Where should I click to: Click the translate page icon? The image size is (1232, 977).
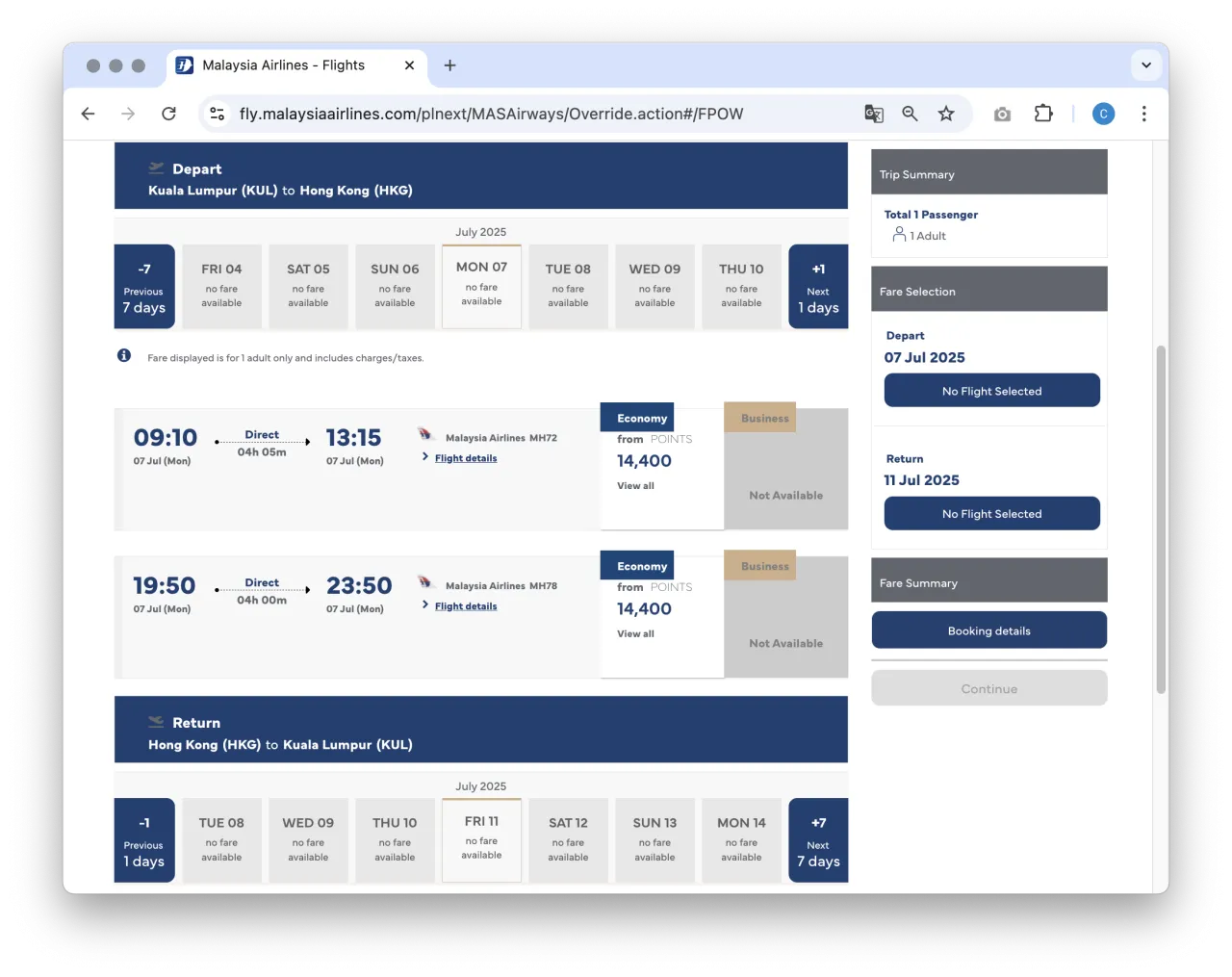pos(873,114)
